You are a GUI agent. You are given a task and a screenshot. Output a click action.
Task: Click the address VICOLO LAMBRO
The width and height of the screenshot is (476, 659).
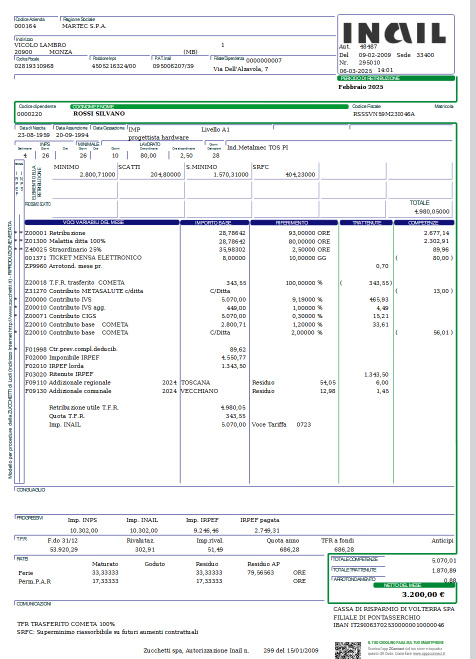pyautogui.click(x=40, y=45)
